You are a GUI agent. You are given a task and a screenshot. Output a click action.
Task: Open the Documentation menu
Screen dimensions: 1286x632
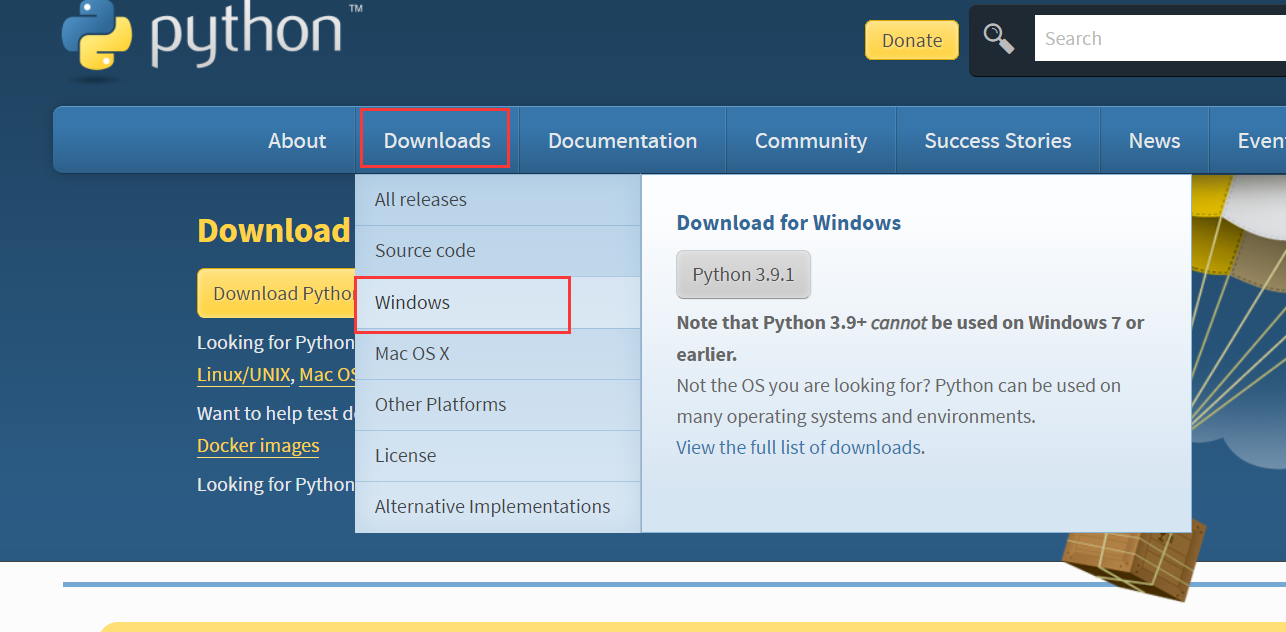[622, 141]
